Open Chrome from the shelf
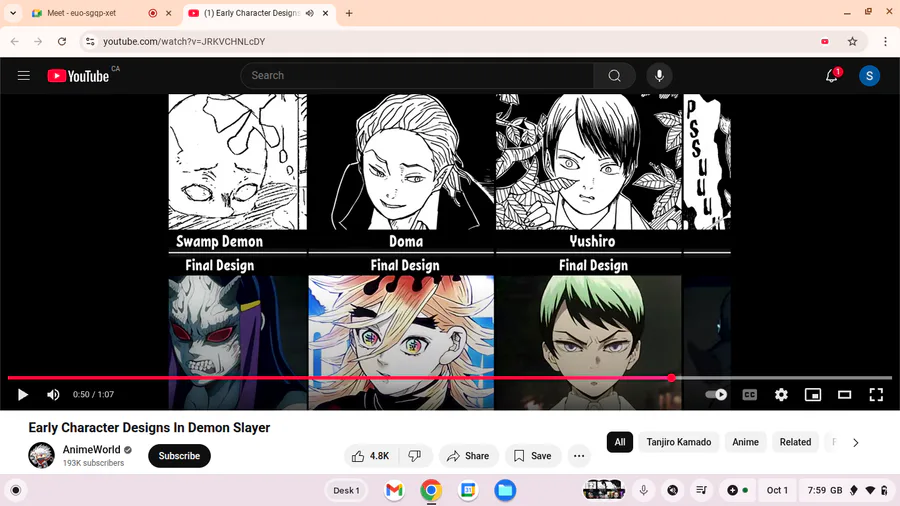 pyautogui.click(x=431, y=491)
